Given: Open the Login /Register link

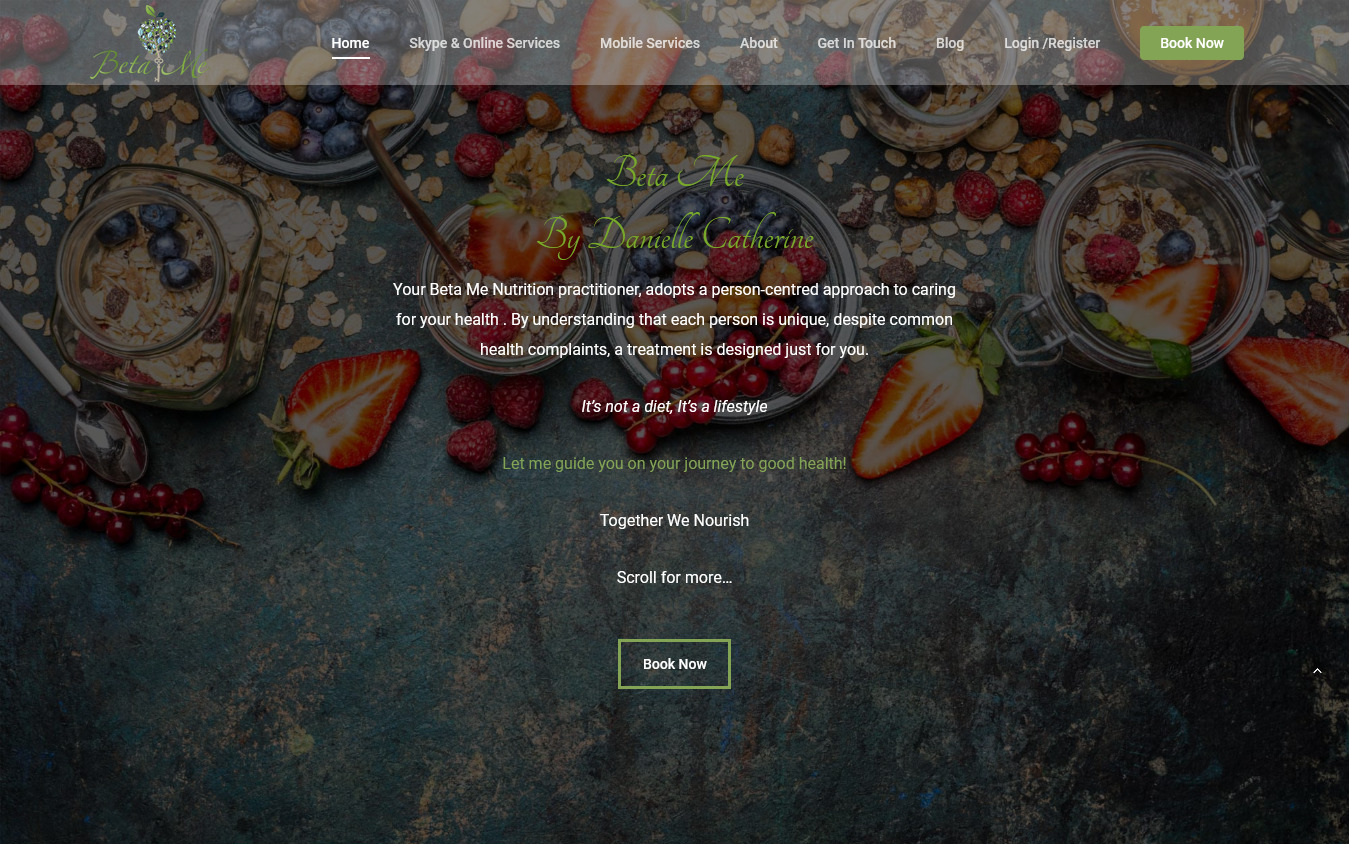Looking at the screenshot, I should point(1052,43).
